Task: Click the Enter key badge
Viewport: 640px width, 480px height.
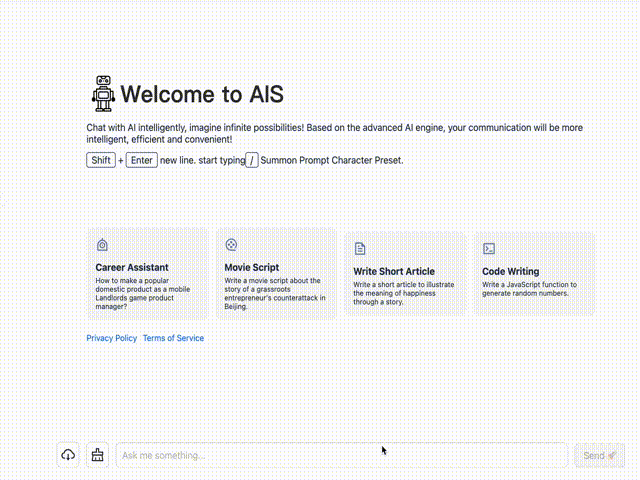Action: click(142, 160)
